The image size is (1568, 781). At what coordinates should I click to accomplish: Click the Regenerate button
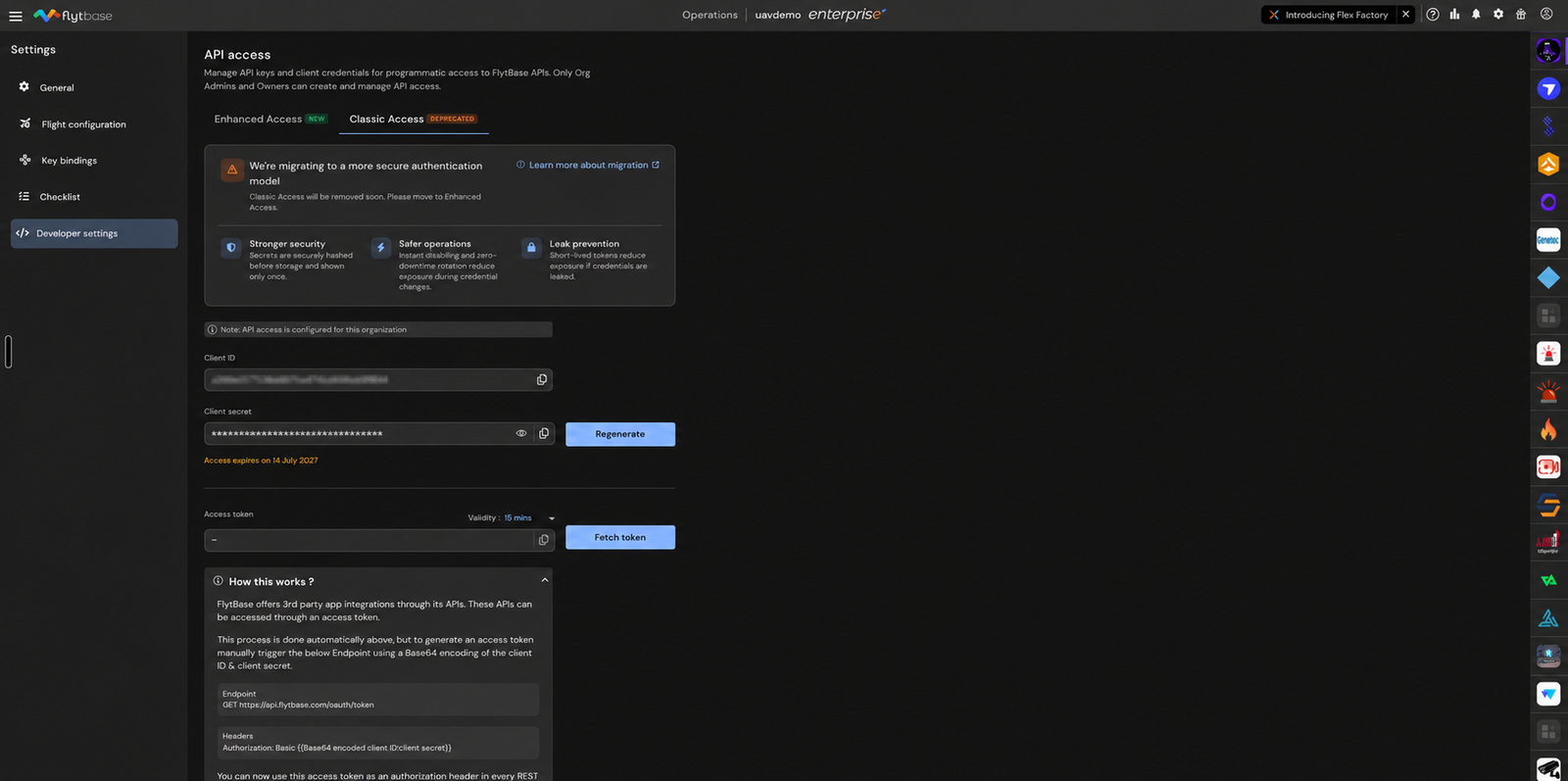[620, 434]
